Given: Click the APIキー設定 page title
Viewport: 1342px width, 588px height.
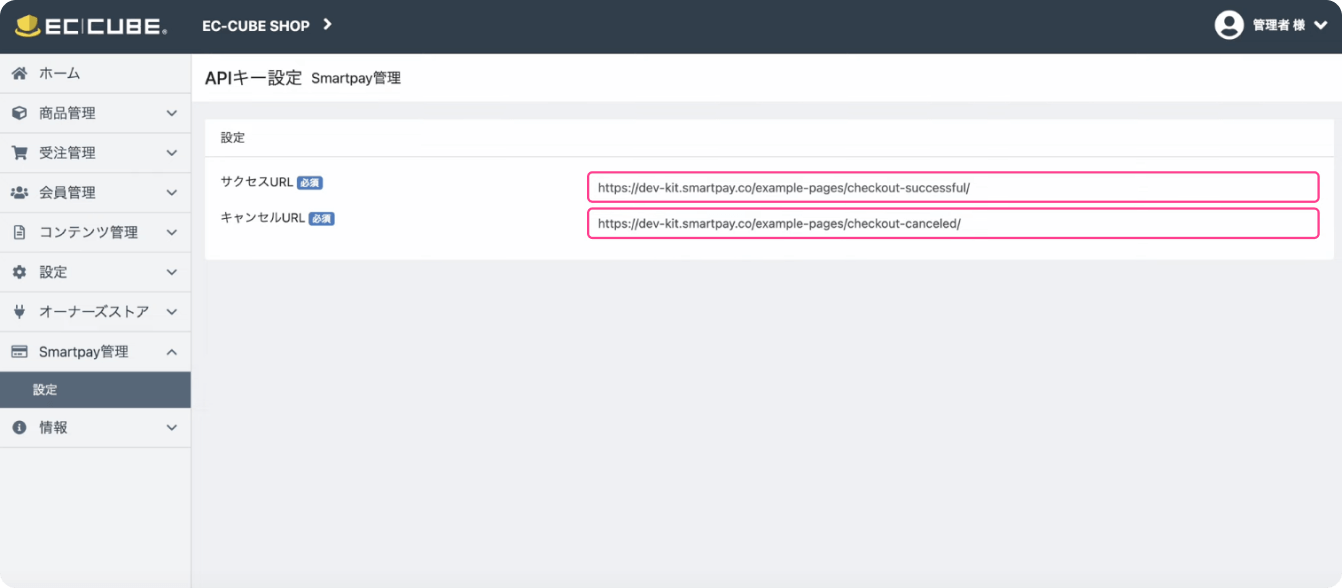Looking at the screenshot, I should 253,77.
